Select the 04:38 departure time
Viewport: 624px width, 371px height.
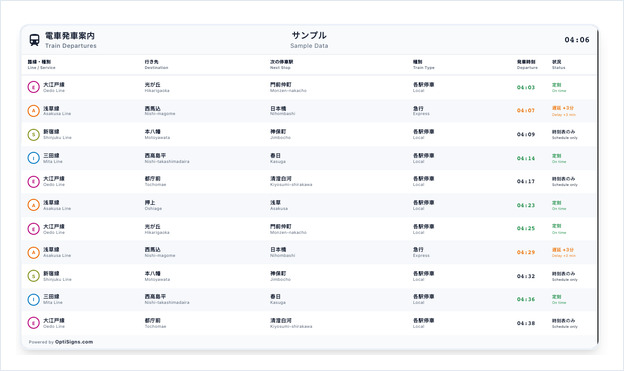point(526,323)
